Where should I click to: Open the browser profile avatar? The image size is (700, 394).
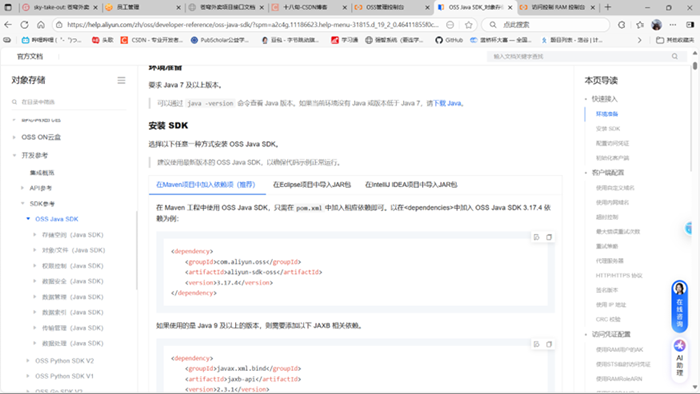656,25
